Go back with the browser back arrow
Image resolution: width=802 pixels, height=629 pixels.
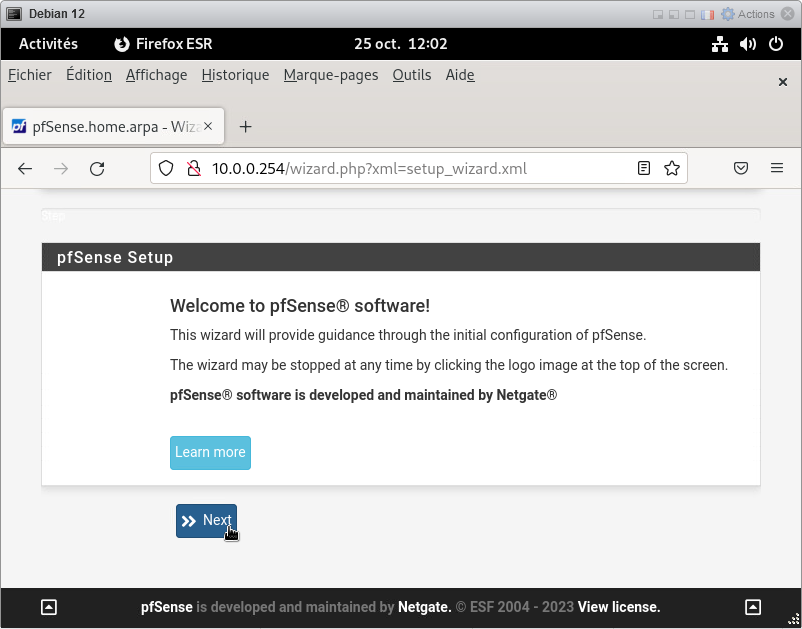pos(25,169)
